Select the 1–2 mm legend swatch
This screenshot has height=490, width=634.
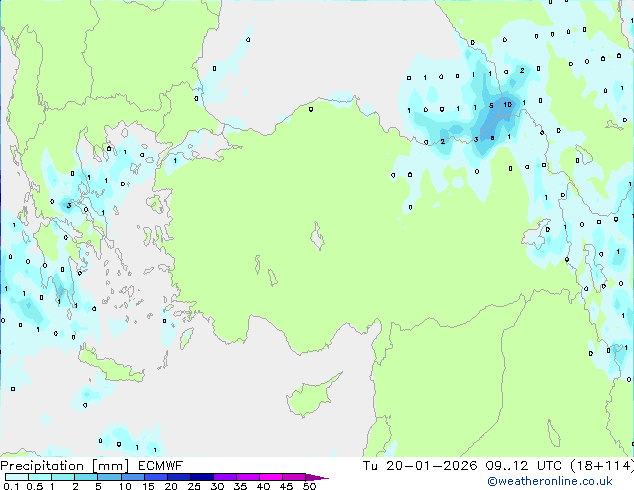click(x=63, y=477)
